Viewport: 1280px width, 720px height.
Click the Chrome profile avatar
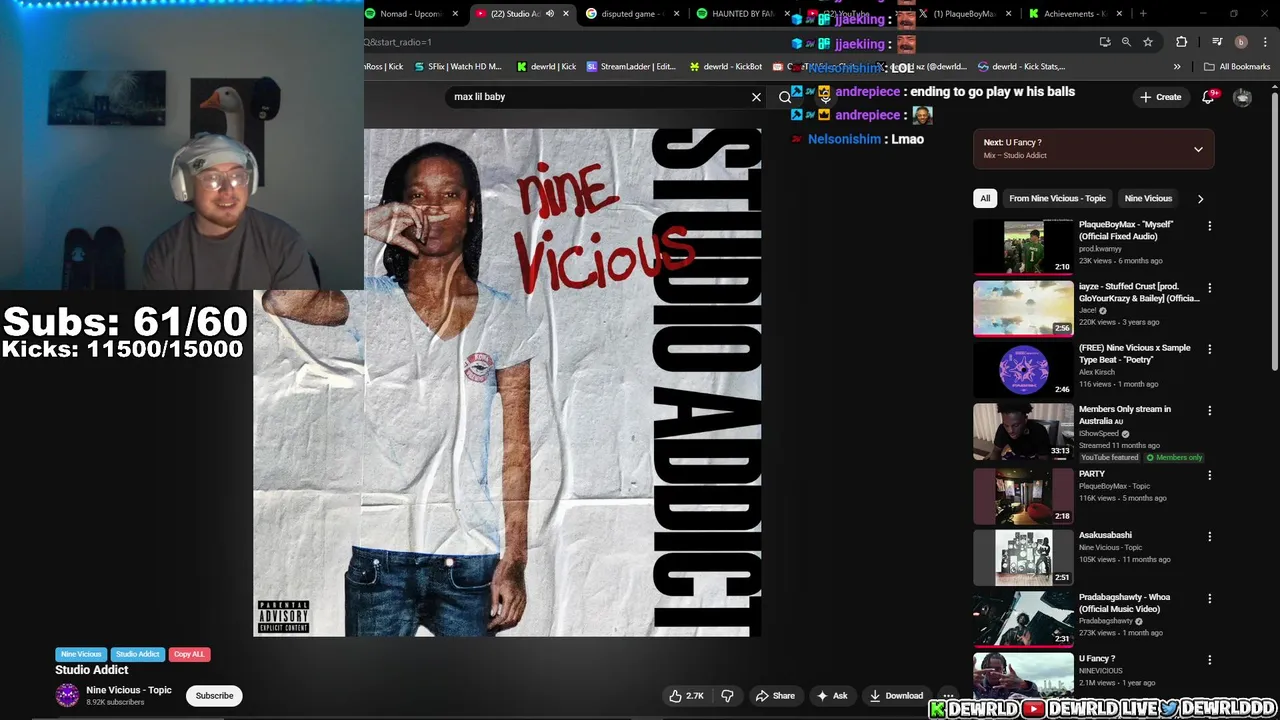click(x=1241, y=42)
